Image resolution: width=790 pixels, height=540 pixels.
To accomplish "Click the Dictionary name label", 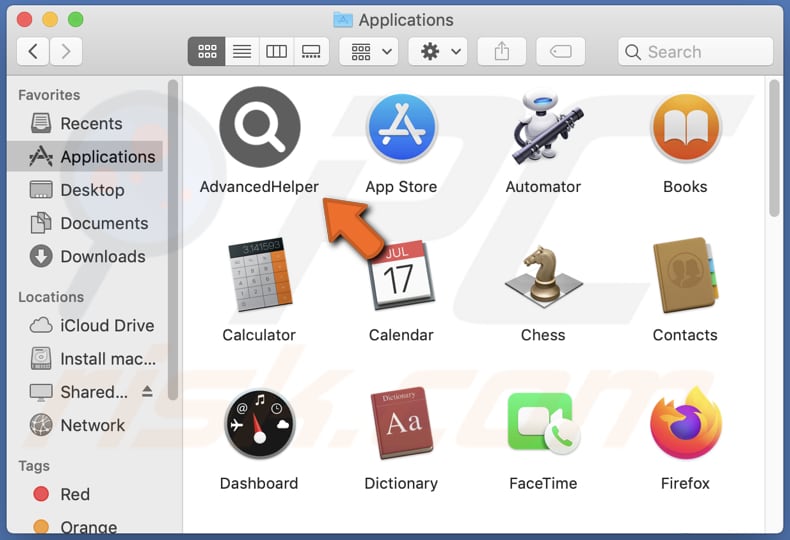I will [x=402, y=484].
